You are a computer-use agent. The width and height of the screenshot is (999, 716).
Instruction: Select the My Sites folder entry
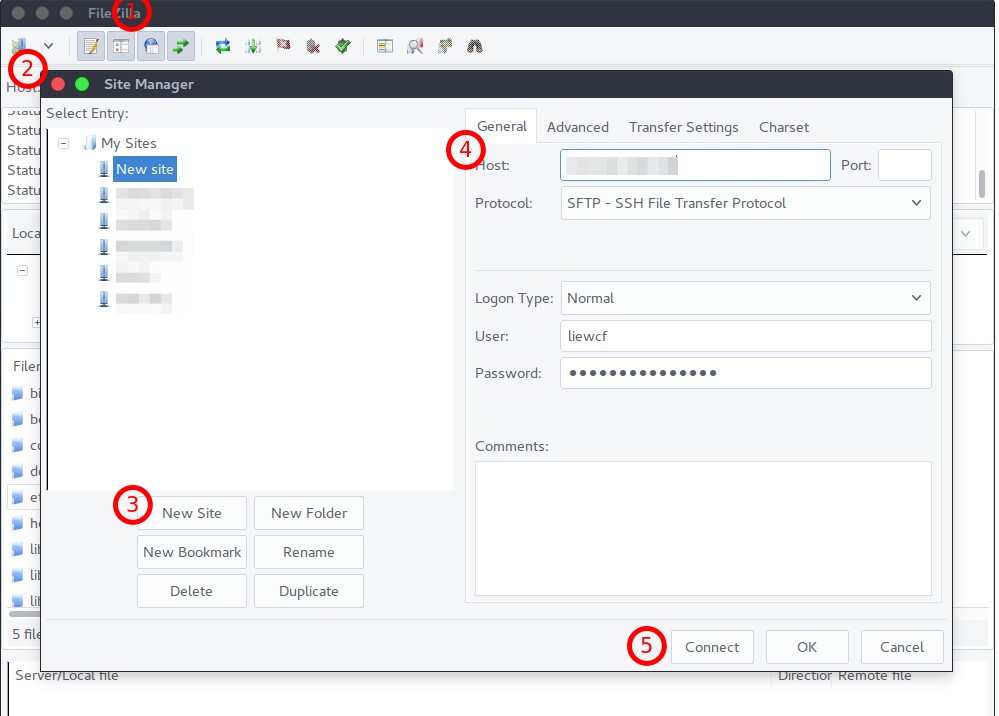[x=129, y=143]
